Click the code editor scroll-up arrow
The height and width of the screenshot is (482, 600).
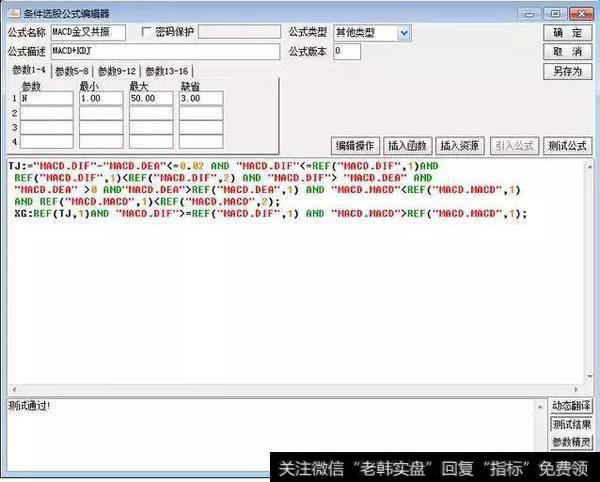[589, 166]
